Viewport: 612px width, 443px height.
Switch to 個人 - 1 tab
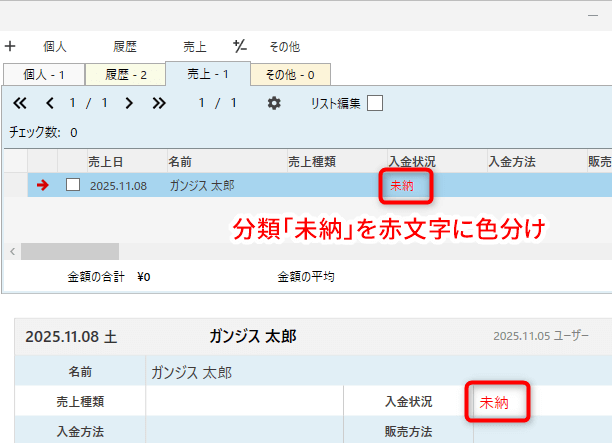(43, 74)
